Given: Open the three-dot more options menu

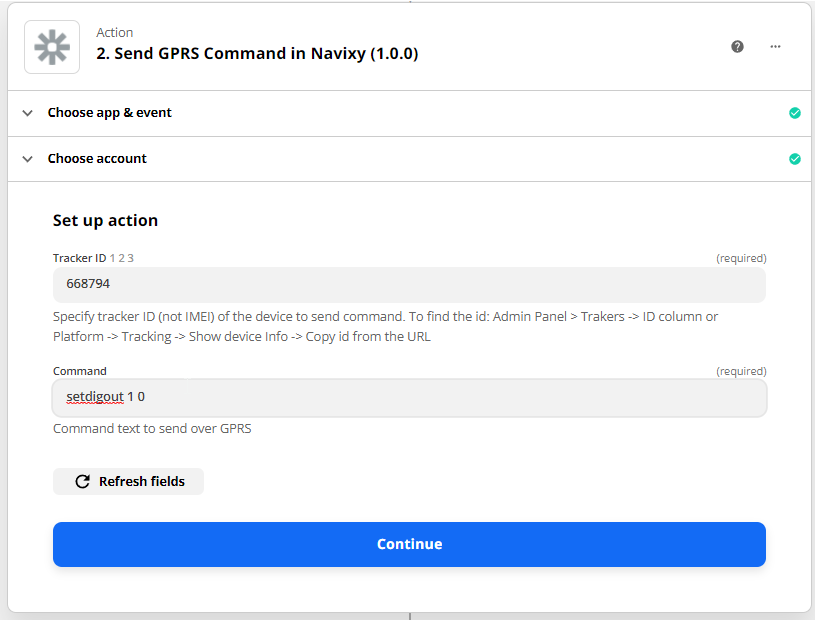Looking at the screenshot, I should coord(775,47).
